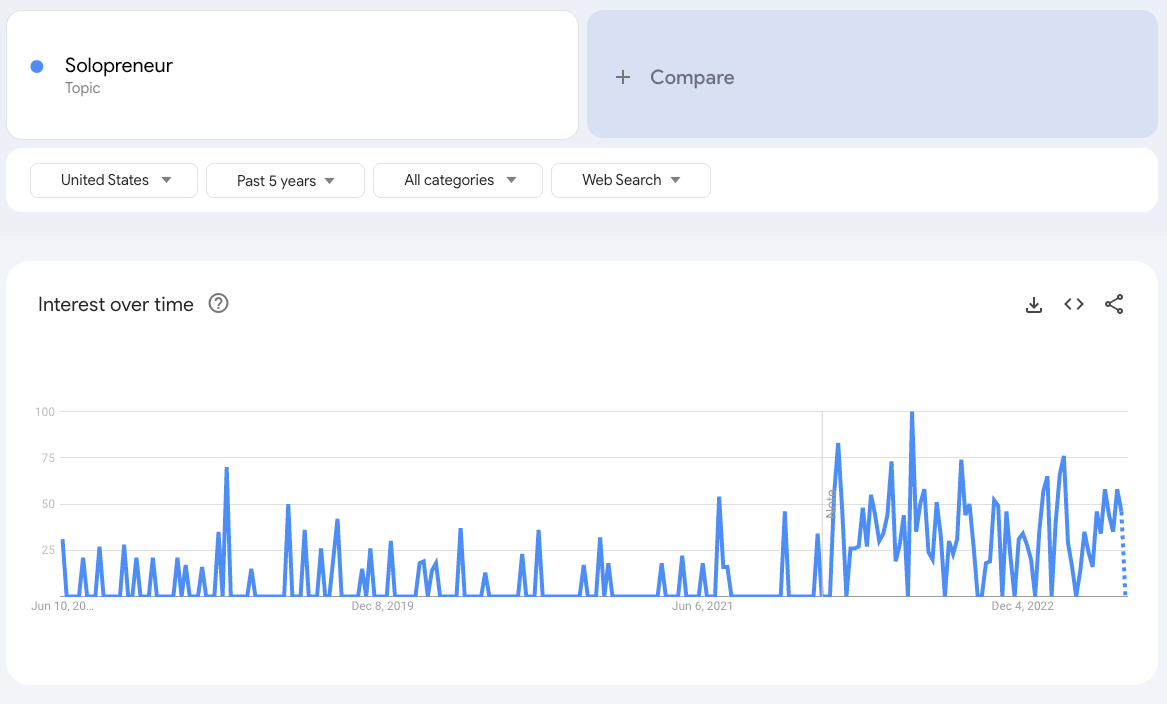Select the Solopreneur topic card
The image size is (1167, 704).
click(x=292, y=74)
